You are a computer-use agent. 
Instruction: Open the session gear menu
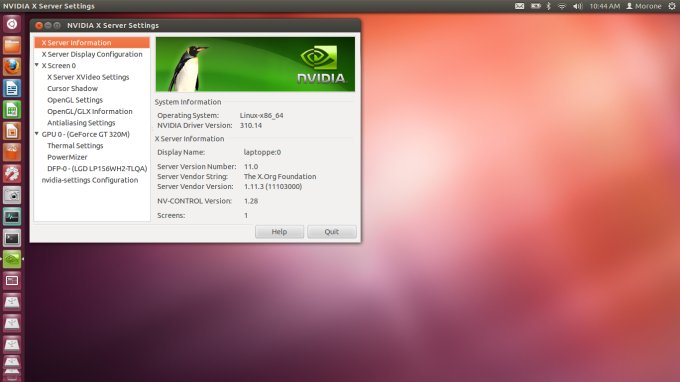pos(672,6)
